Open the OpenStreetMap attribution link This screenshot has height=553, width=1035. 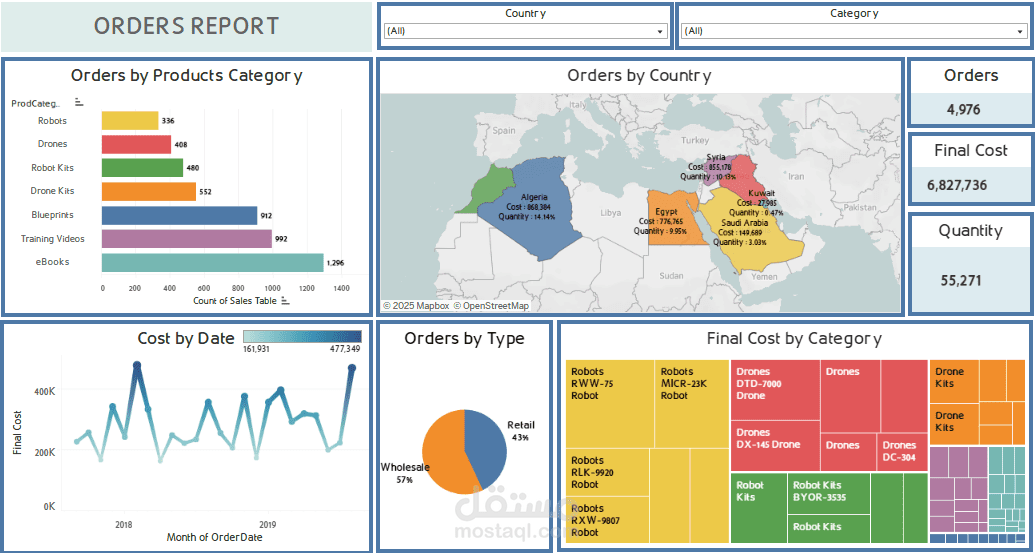(491, 306)
